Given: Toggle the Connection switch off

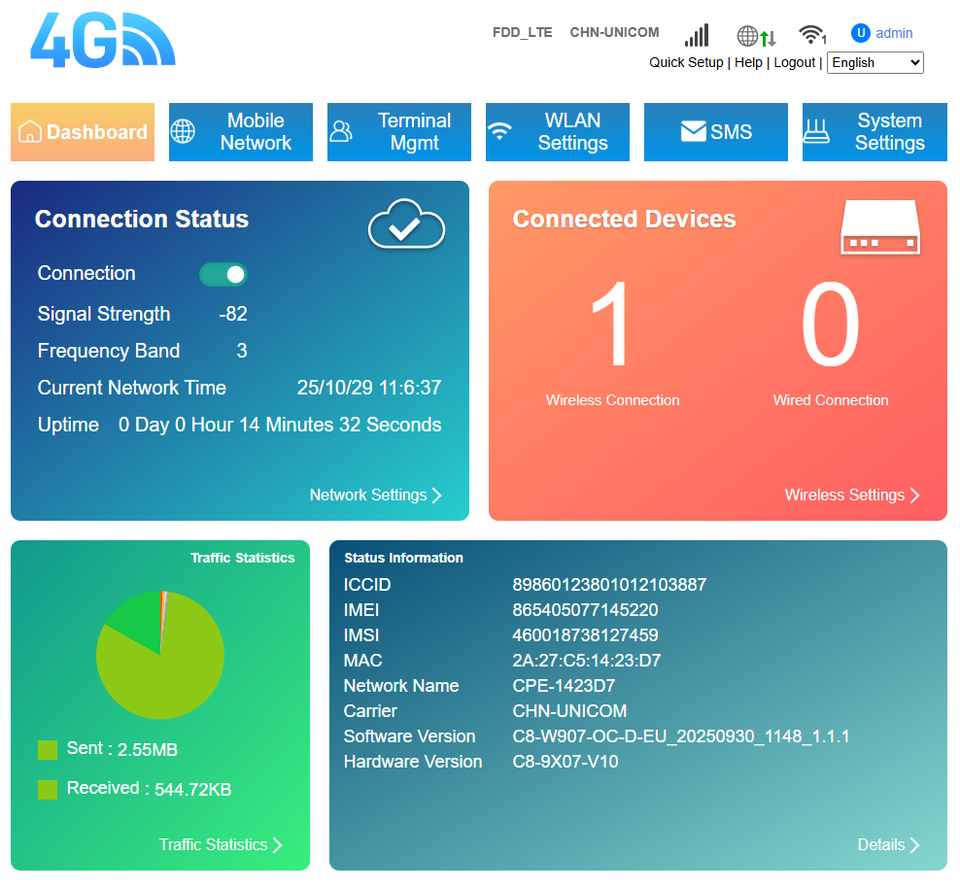Looking at the screenshot, I should [x=223, y=274].
